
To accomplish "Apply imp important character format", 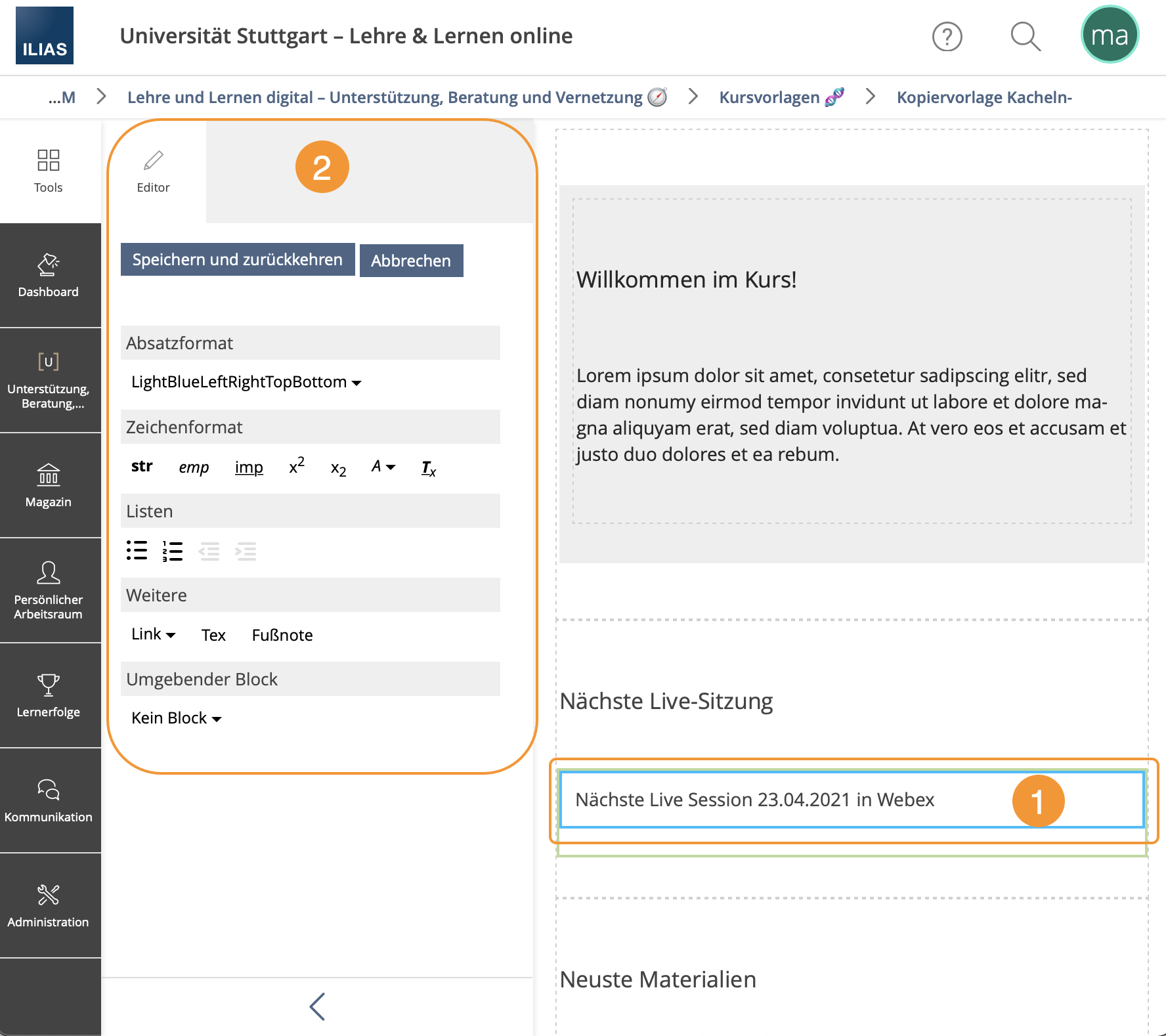I will 249,467.
